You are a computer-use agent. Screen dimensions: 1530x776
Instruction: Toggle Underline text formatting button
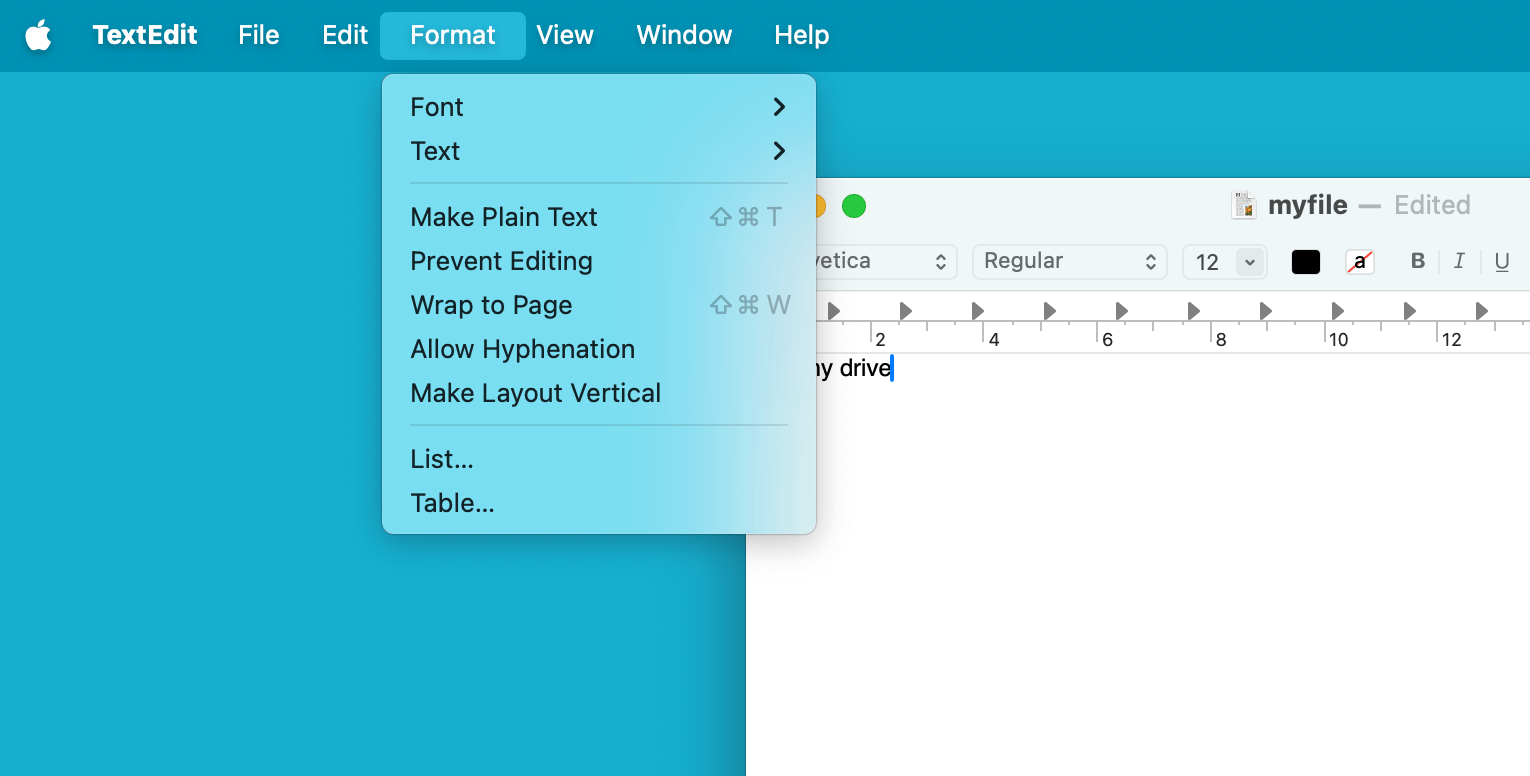1501,261
